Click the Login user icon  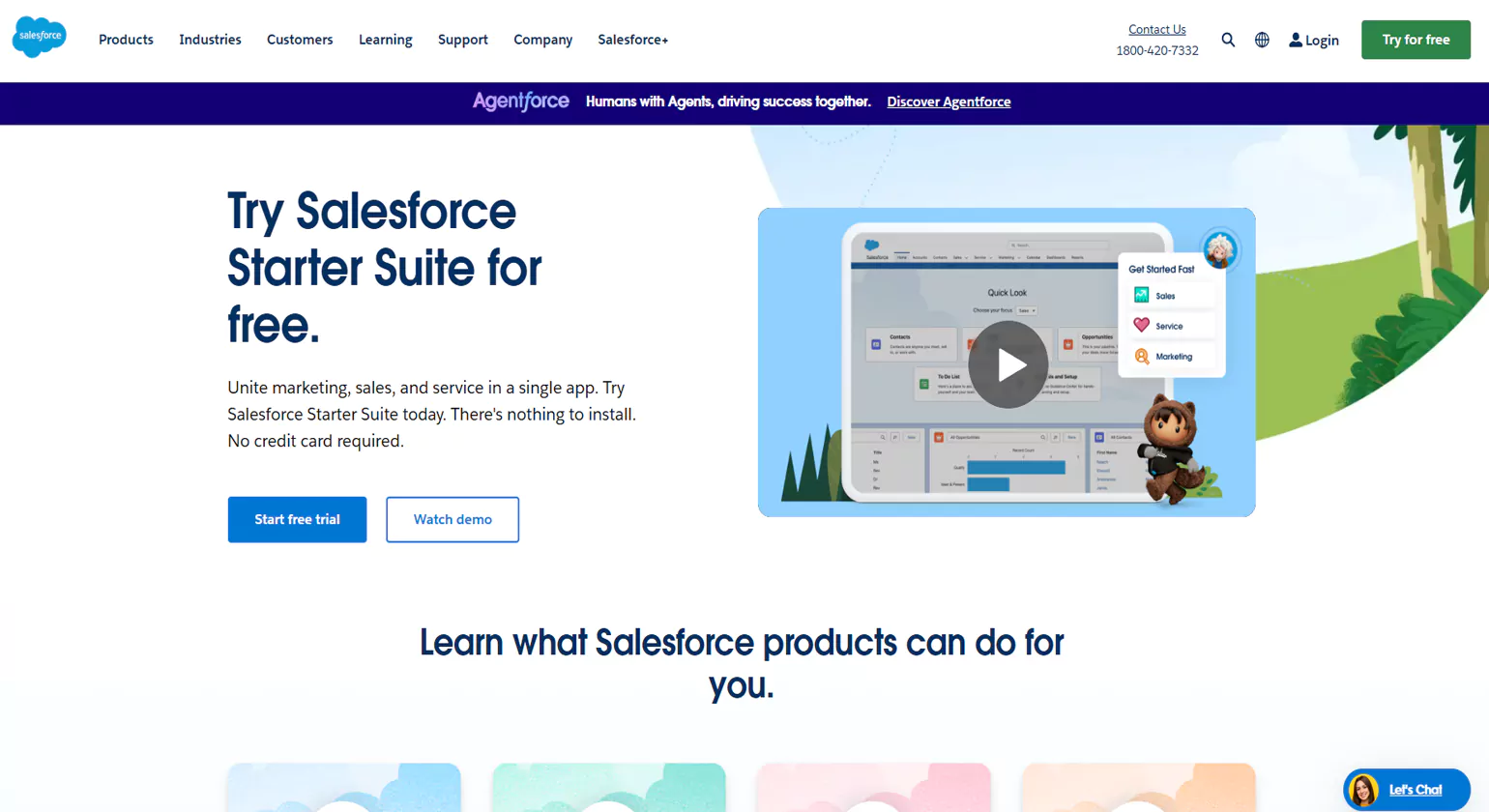pos(1295,40)
